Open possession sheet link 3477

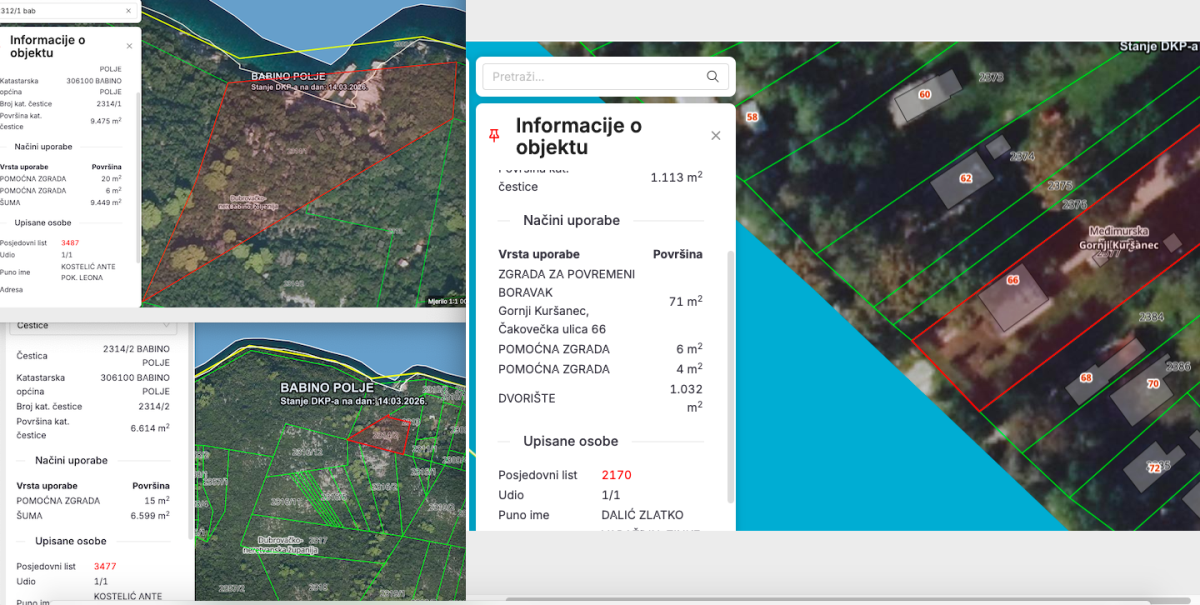pyautogui.click(x=105, y=566)
